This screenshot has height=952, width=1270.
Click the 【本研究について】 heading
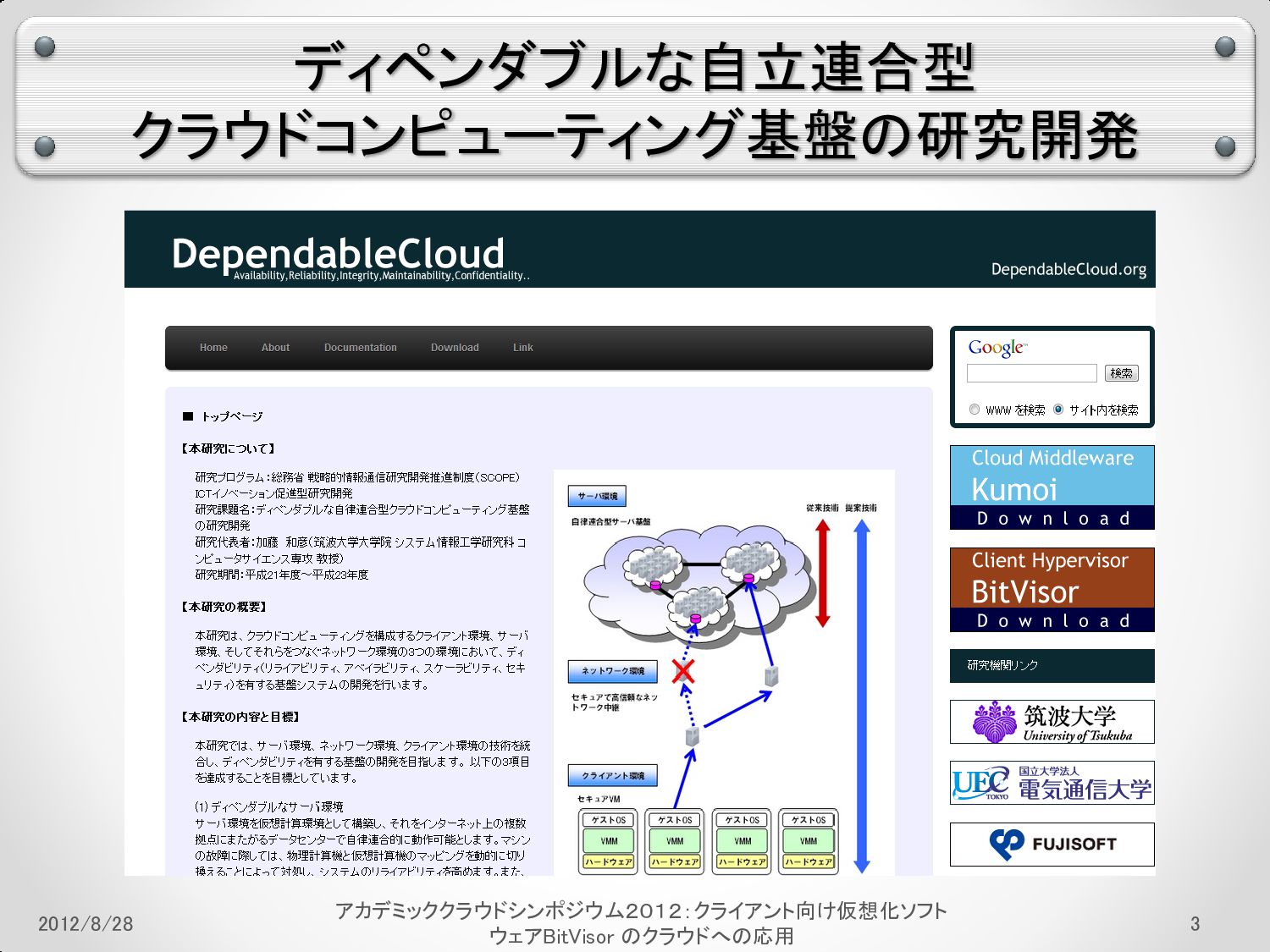tap(228, 448)
